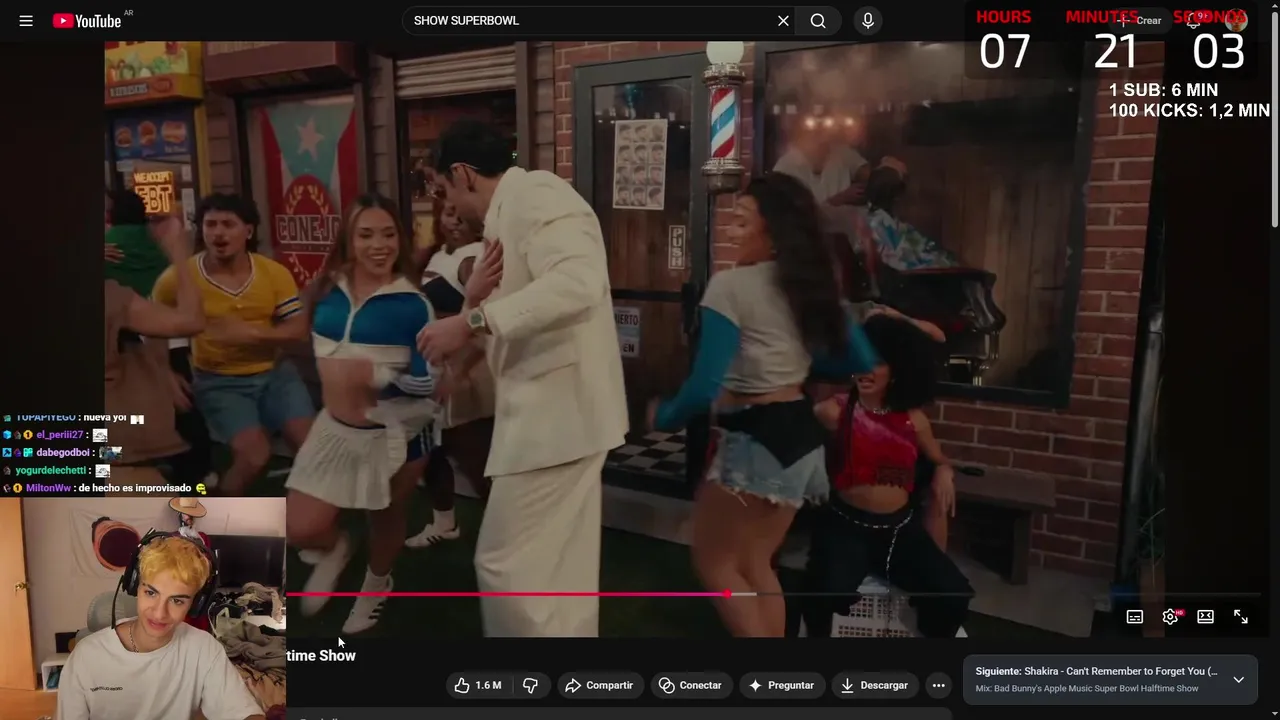This screenshot has height=720, width=1280.
Task: Click chat user MiltonWw name
Action: coord(48,489)
